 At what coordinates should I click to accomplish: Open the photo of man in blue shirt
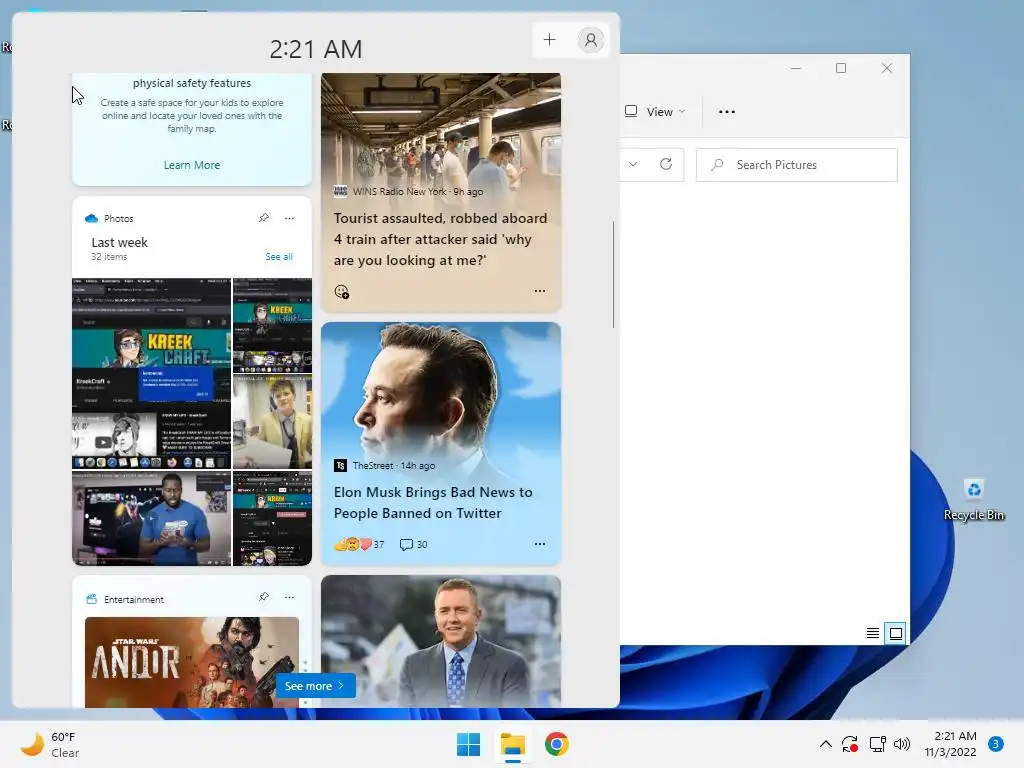pyautogui.click(x=152, y=518)
